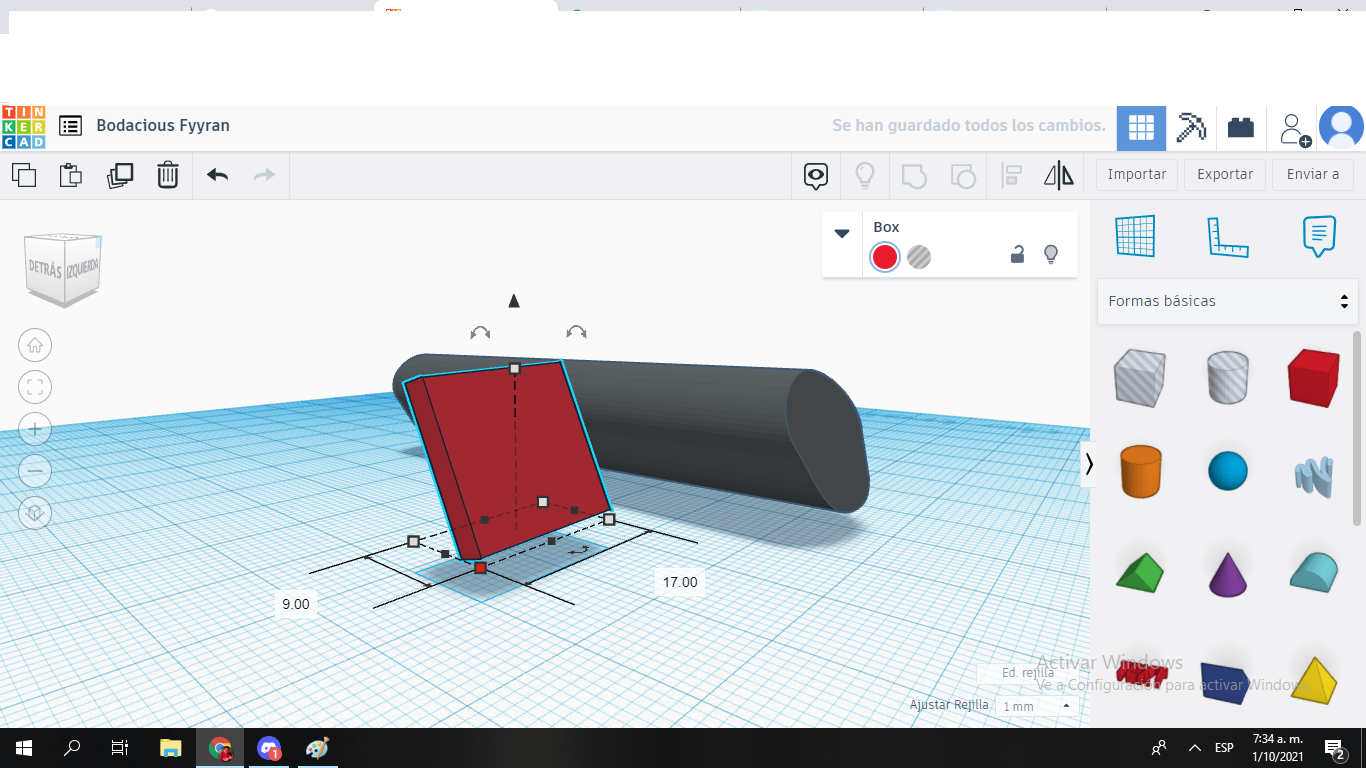Select the Ruler tool
Screen dimensions: 1366x768
(1227, 237)
